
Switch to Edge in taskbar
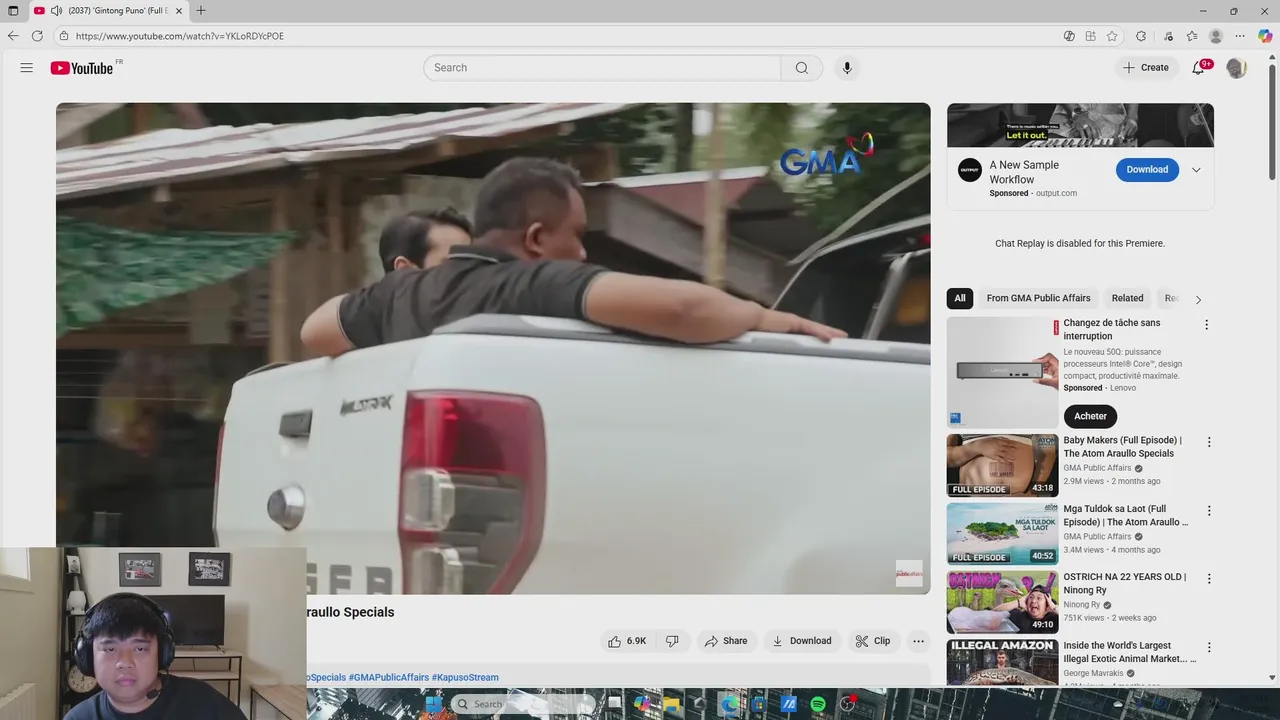[730, 704]
